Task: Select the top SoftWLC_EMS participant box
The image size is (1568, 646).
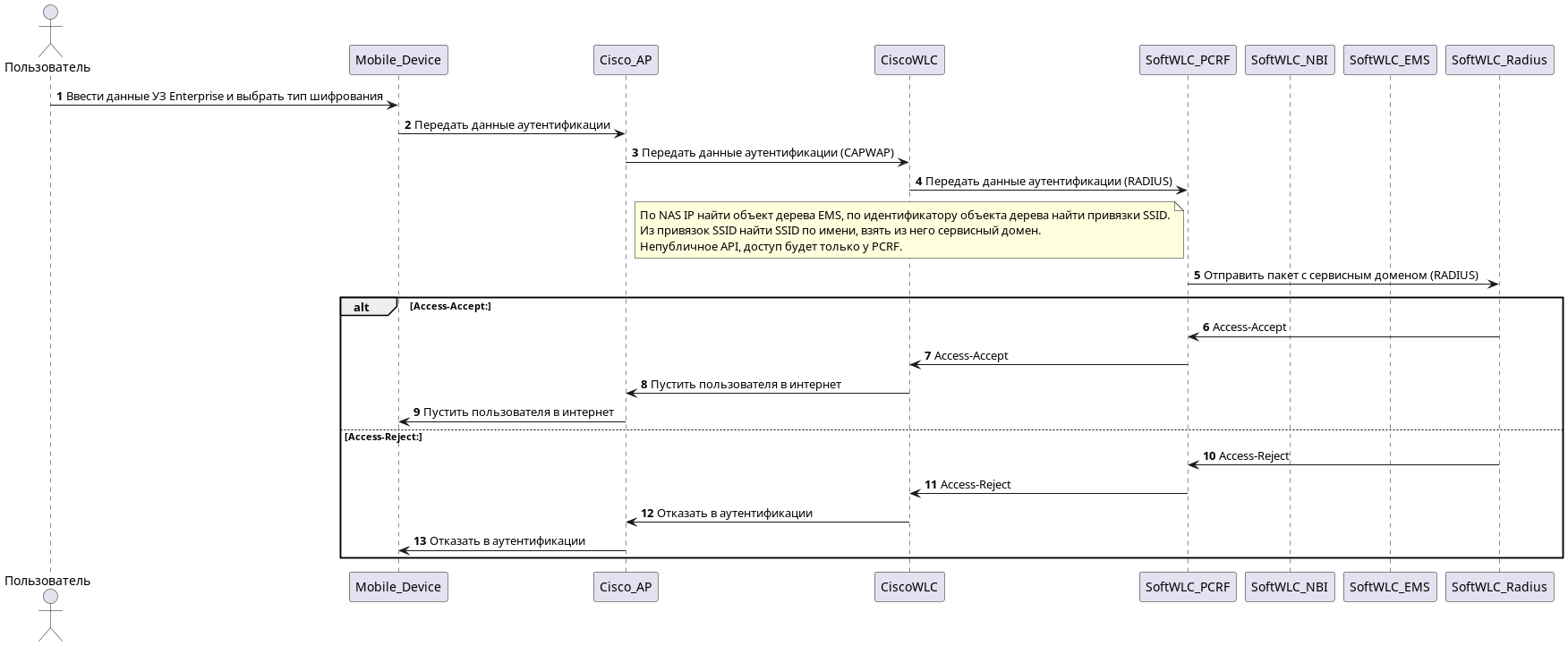Action: click(1389, 60)
